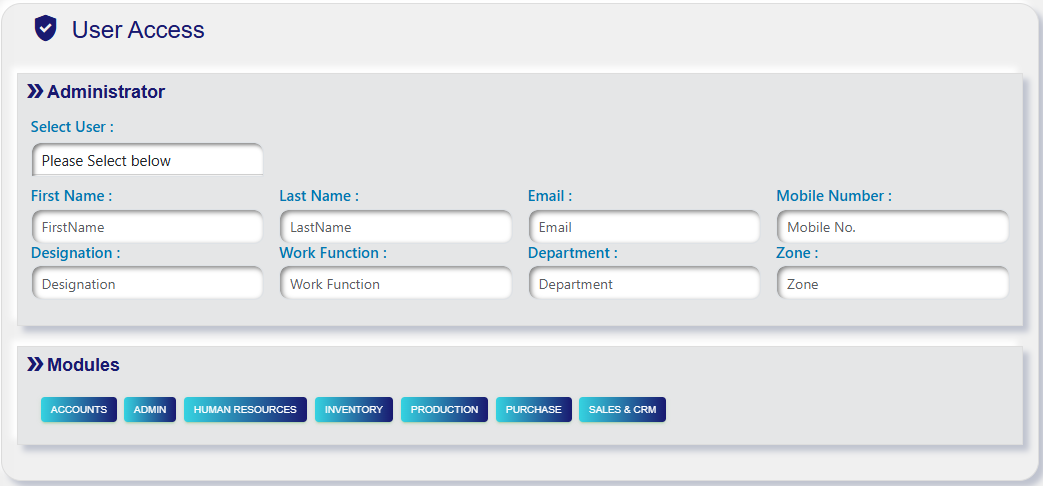
Task: Open the Human Resources module
Action: pyautogui.click(x=245, y=410)
